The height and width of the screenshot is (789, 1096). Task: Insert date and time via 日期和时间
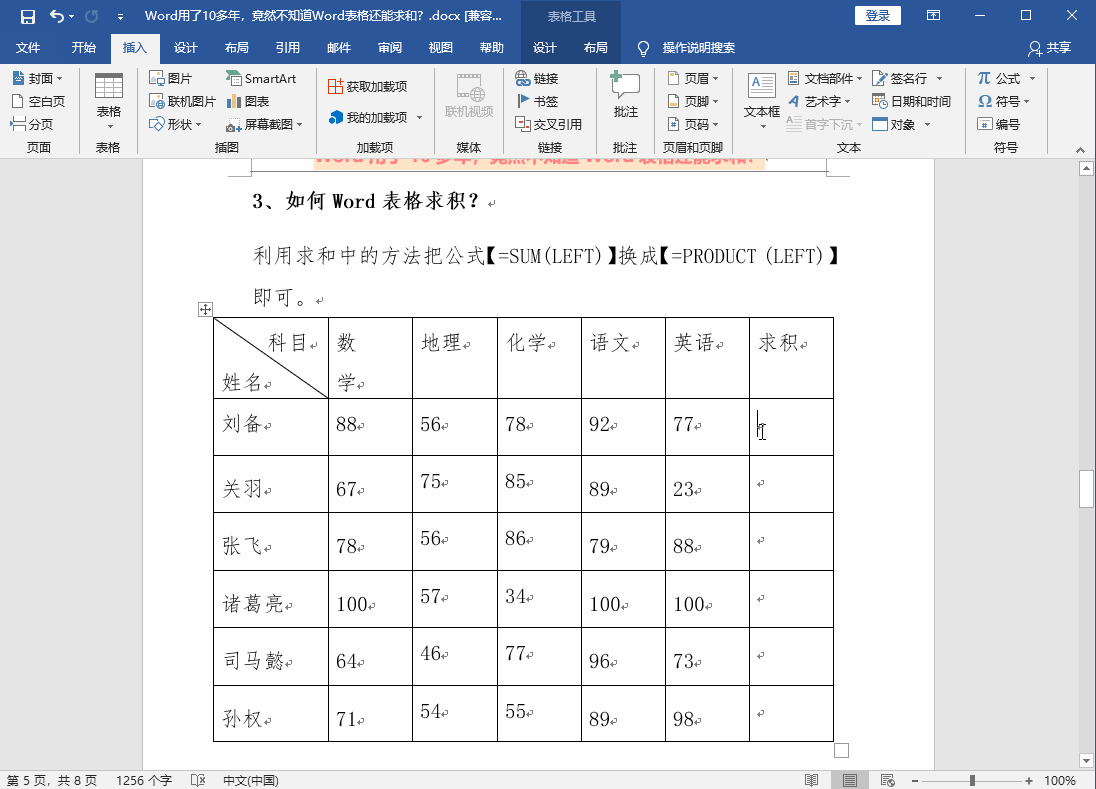point(910,100)
